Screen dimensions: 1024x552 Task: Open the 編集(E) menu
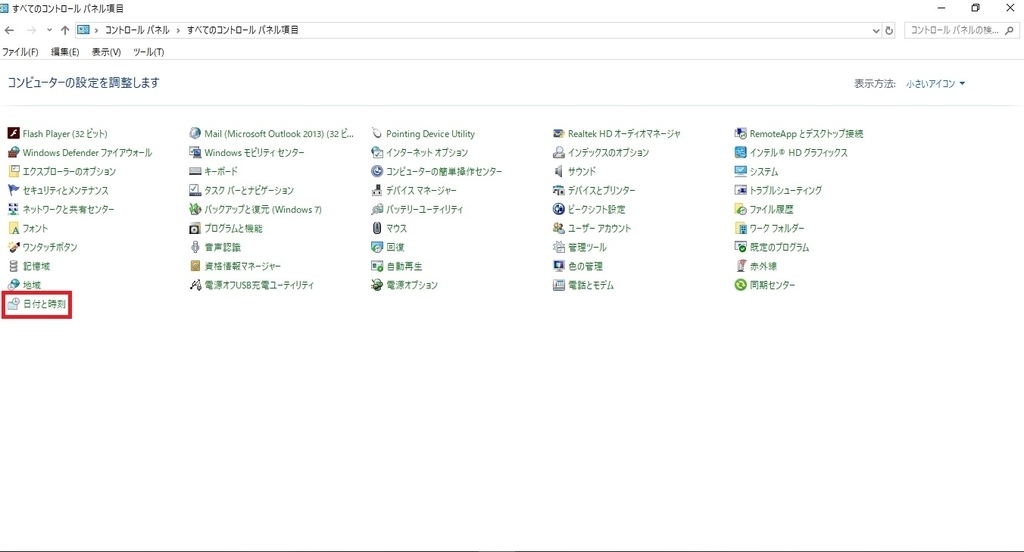[65, 52]
